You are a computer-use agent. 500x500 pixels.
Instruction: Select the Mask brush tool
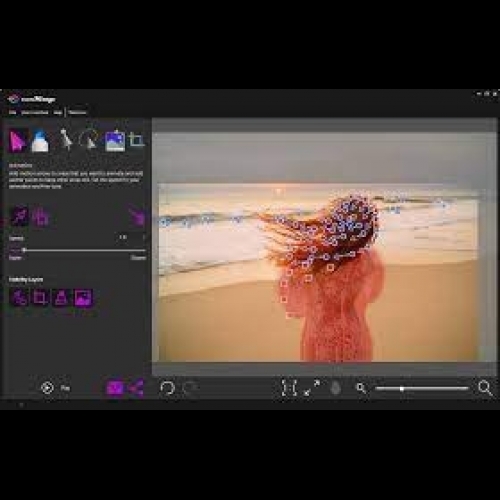tap(40, 141)
